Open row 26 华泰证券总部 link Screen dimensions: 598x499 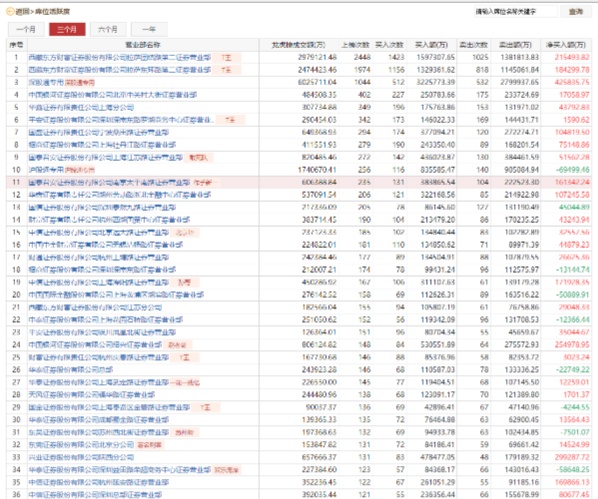(71, 370)
